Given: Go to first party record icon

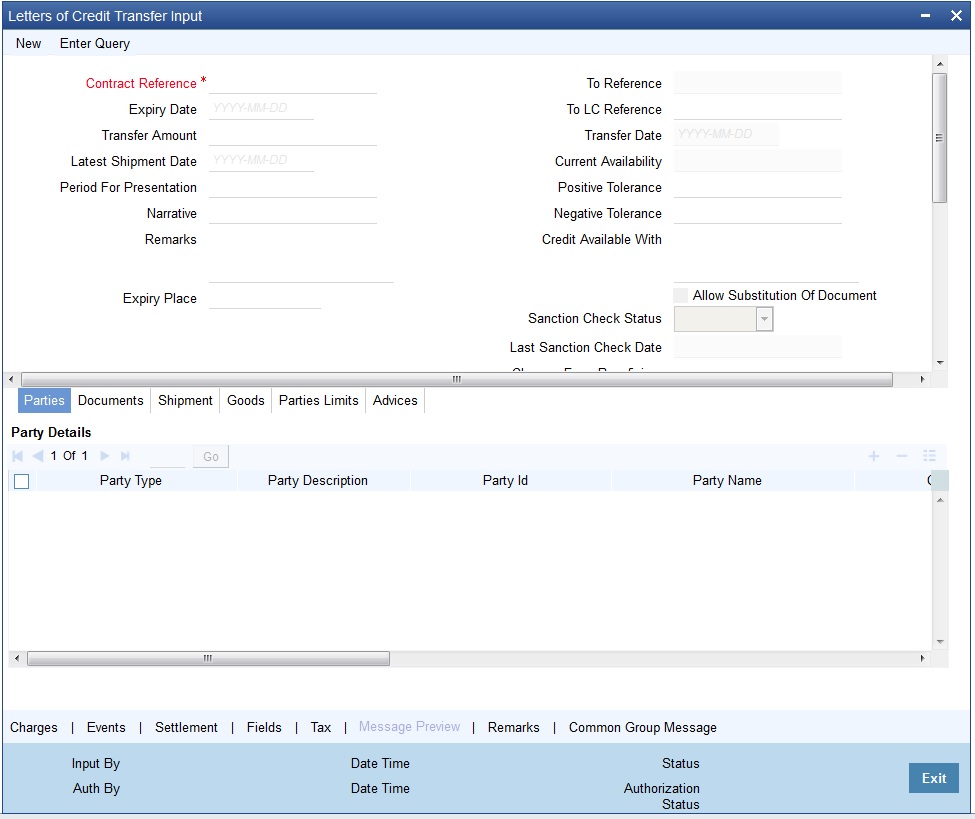Looking at the screenshot, I should coord(17,456).
